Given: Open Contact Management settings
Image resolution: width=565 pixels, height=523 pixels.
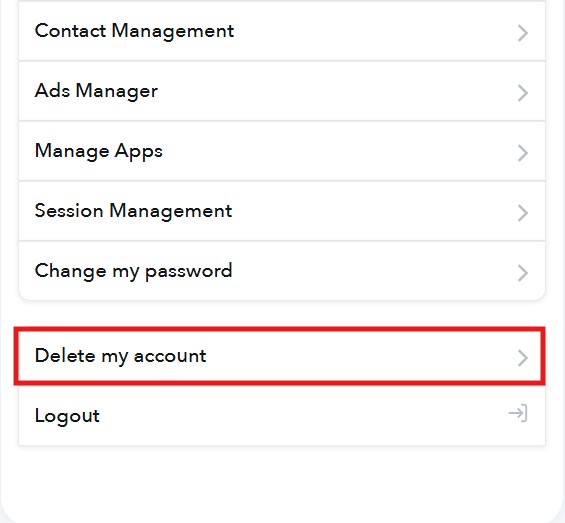Looking at the screenshot, I should (134, 31).
